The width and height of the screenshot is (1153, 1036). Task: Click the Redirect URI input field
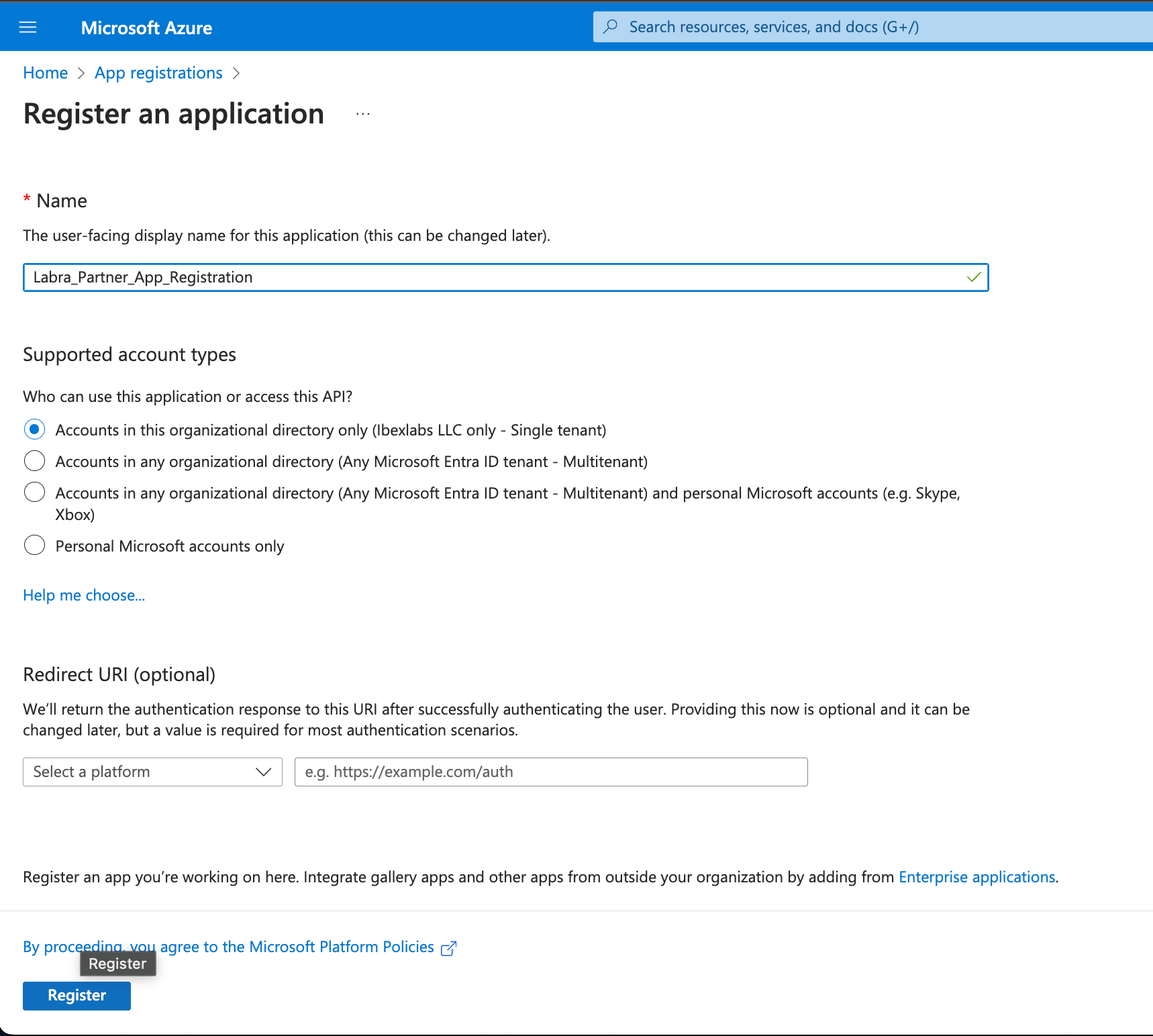pos(551,772)
